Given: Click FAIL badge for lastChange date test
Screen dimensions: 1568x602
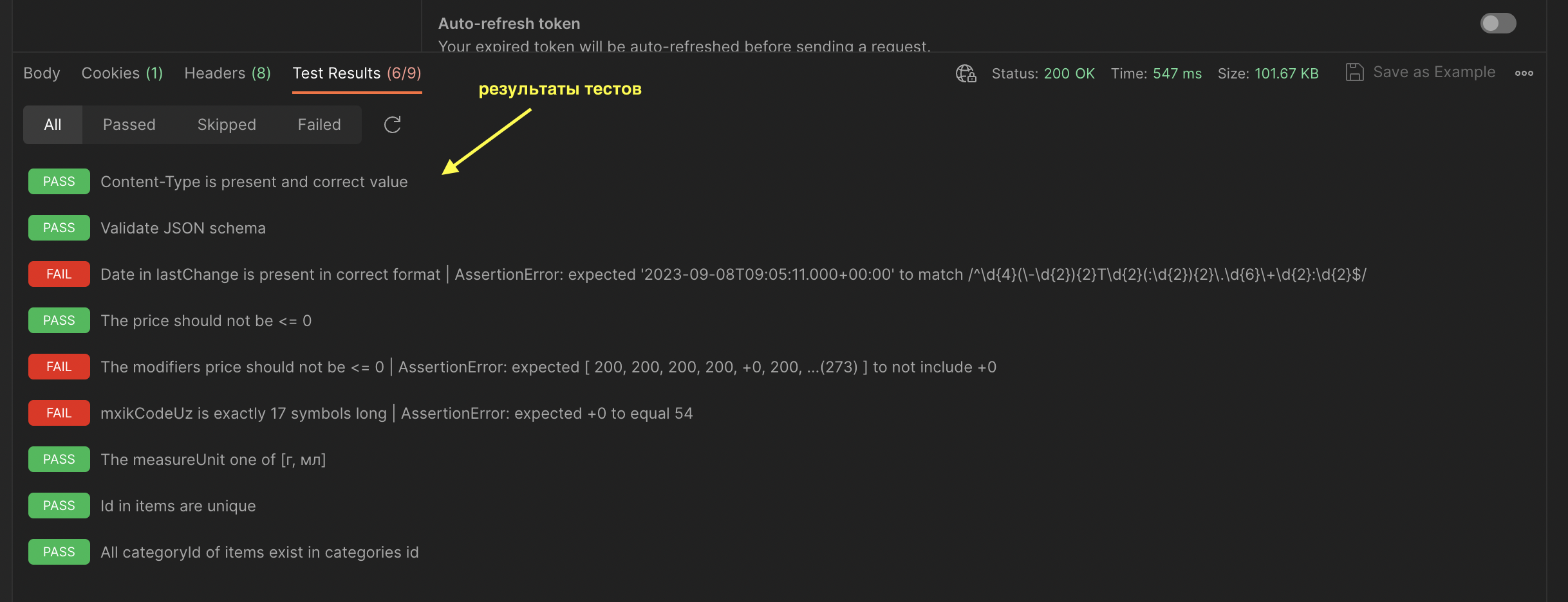Looking at the screenshot, I should click(59, 274).
